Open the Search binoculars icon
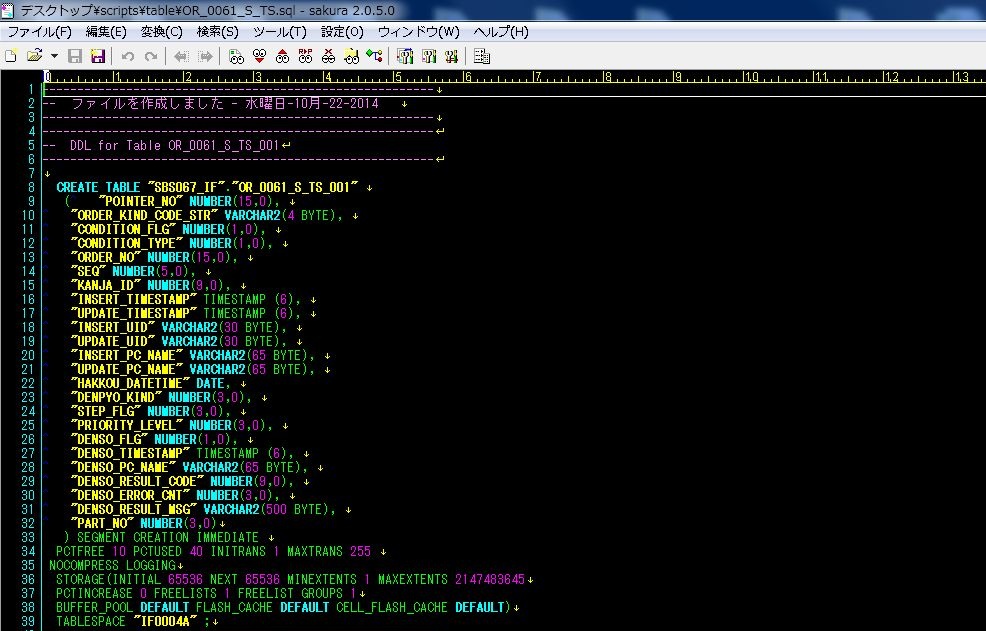This screenshot has height=631, width=986. coord(236,56)
